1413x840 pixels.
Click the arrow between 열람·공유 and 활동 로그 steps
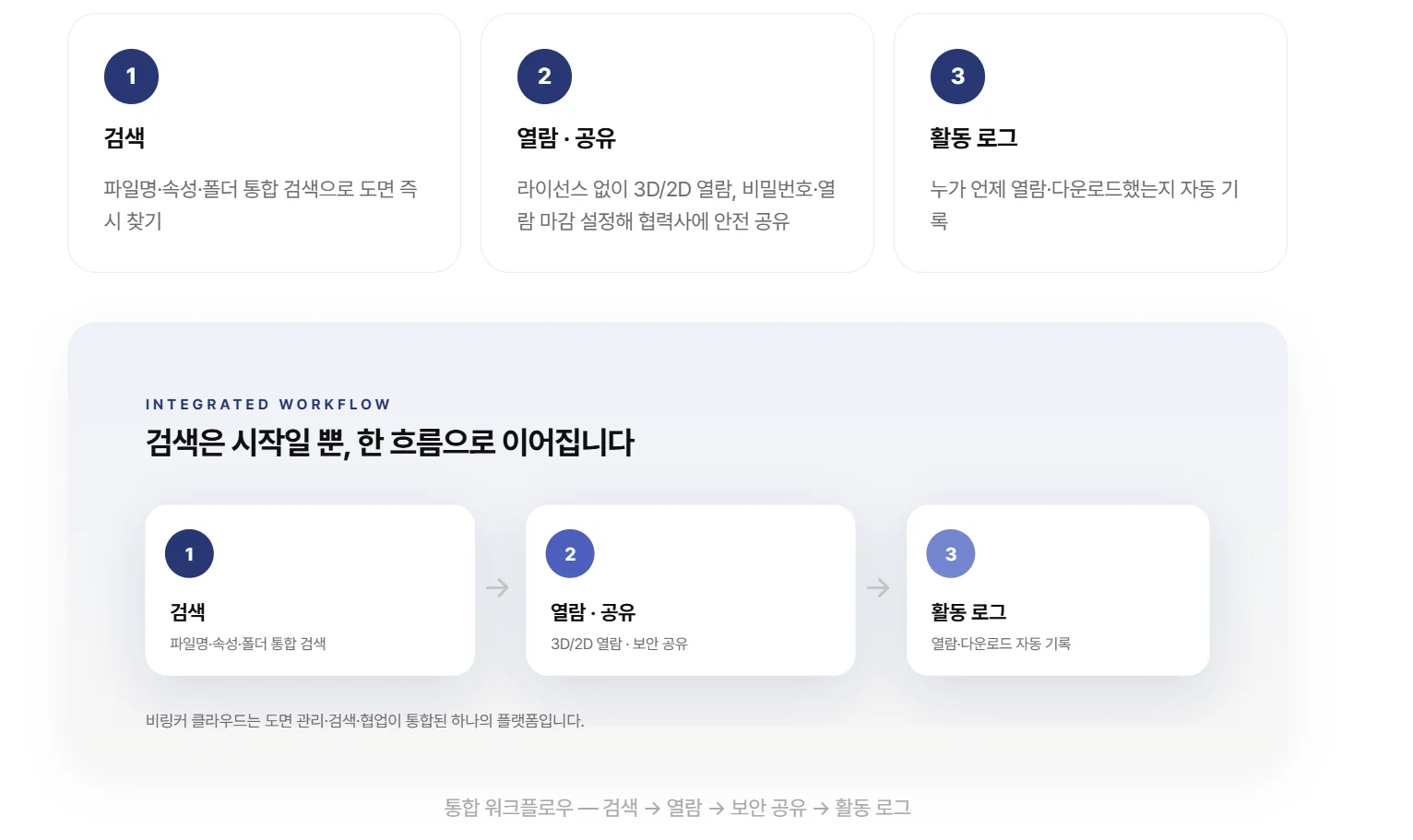879,588
